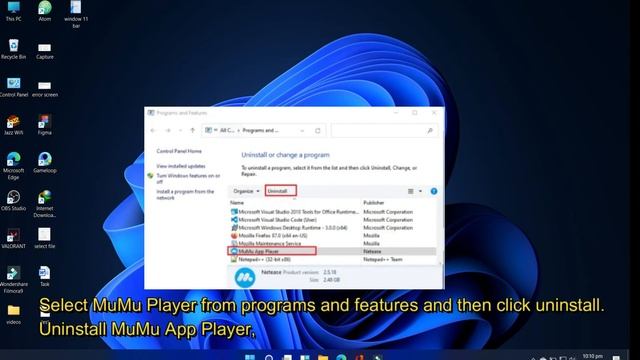The height and width of the screenshot is (360, 640).
Task: Select the error screen desktop file
Action: tap(44, 89)
